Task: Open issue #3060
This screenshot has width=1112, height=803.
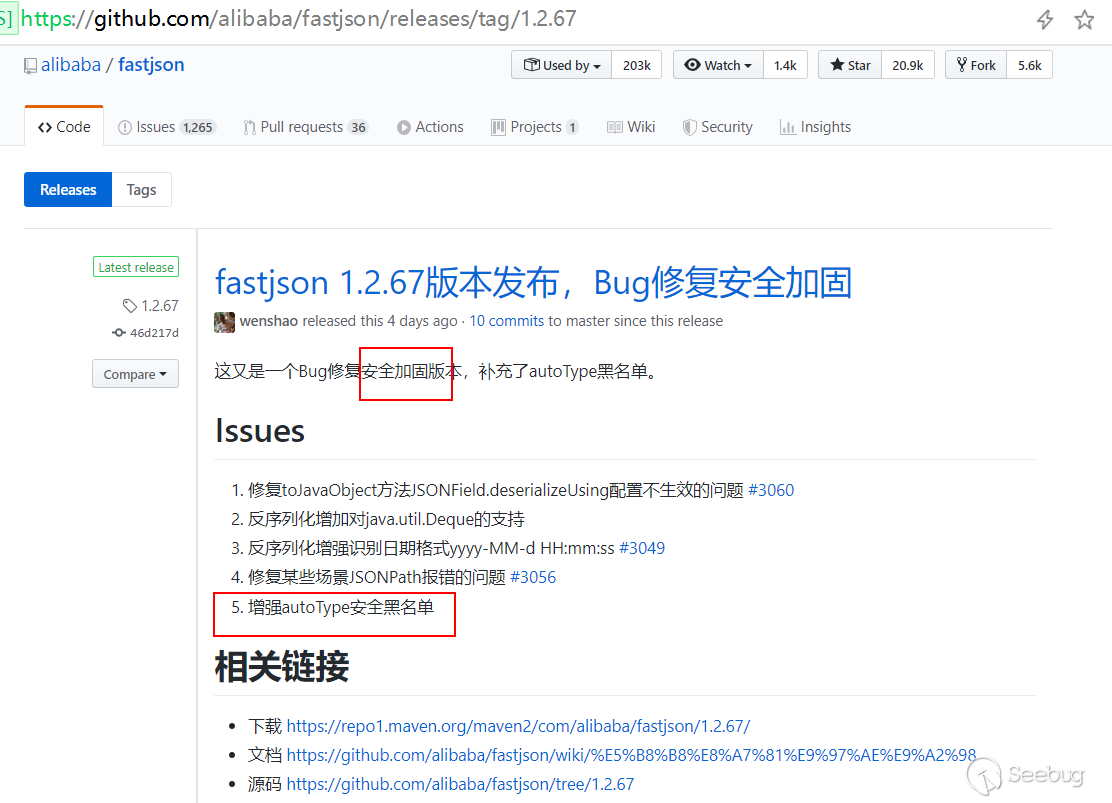Action: [x=771, y=490]
